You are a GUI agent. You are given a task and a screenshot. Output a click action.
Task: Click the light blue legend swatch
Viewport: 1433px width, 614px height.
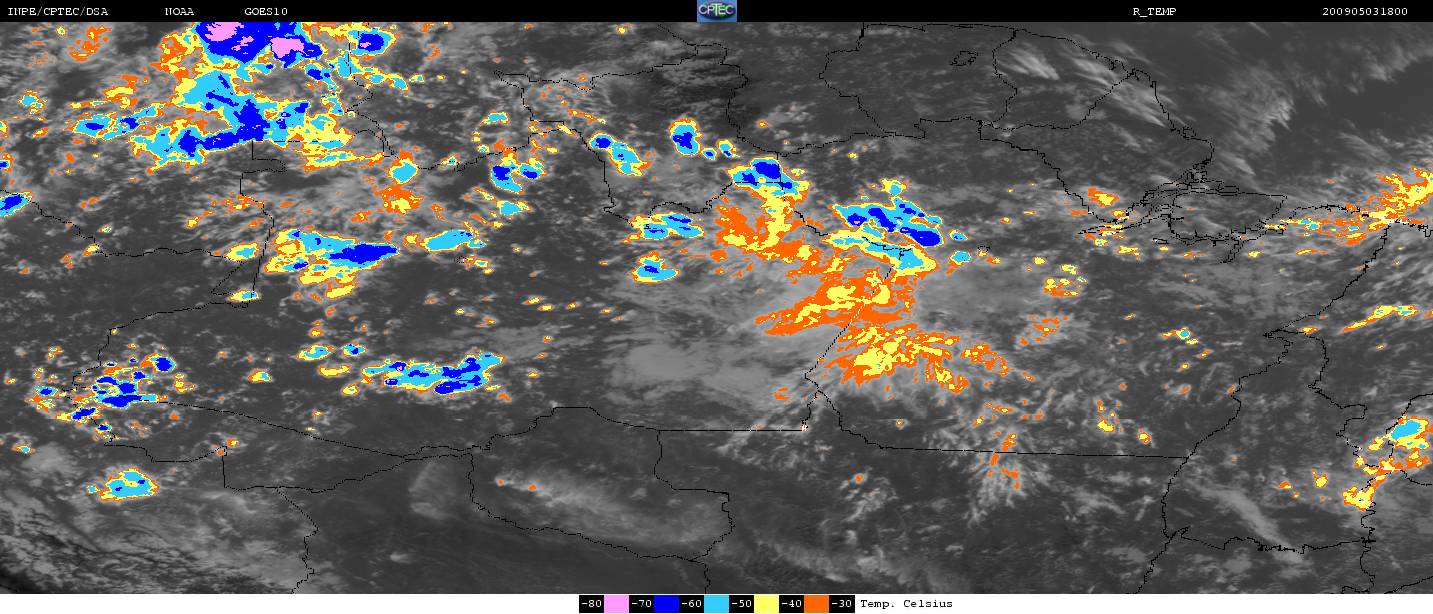coord(716,604)
